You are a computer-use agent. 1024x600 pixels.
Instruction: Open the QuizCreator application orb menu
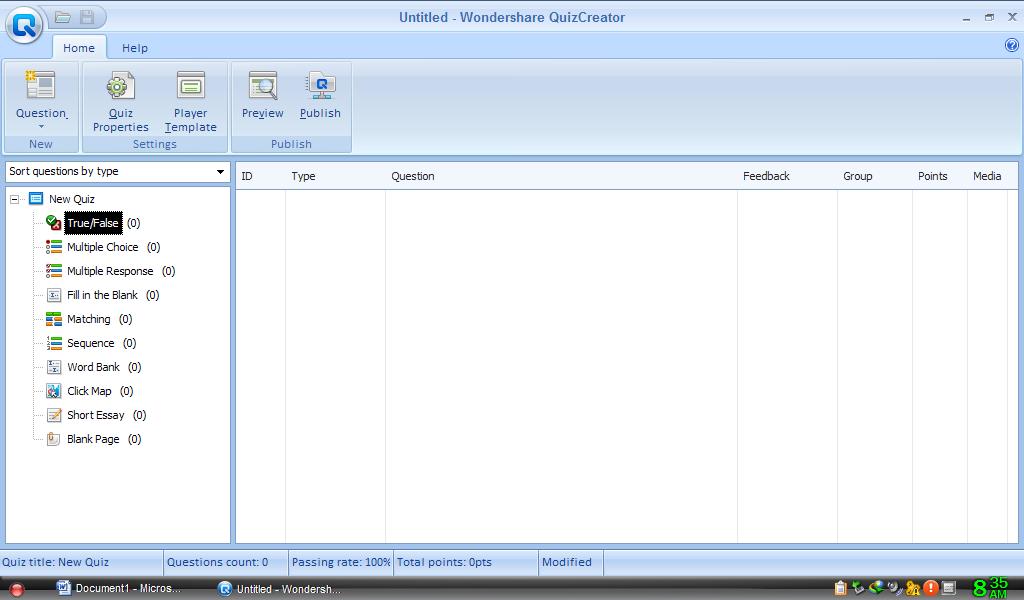tap(25, 25)
